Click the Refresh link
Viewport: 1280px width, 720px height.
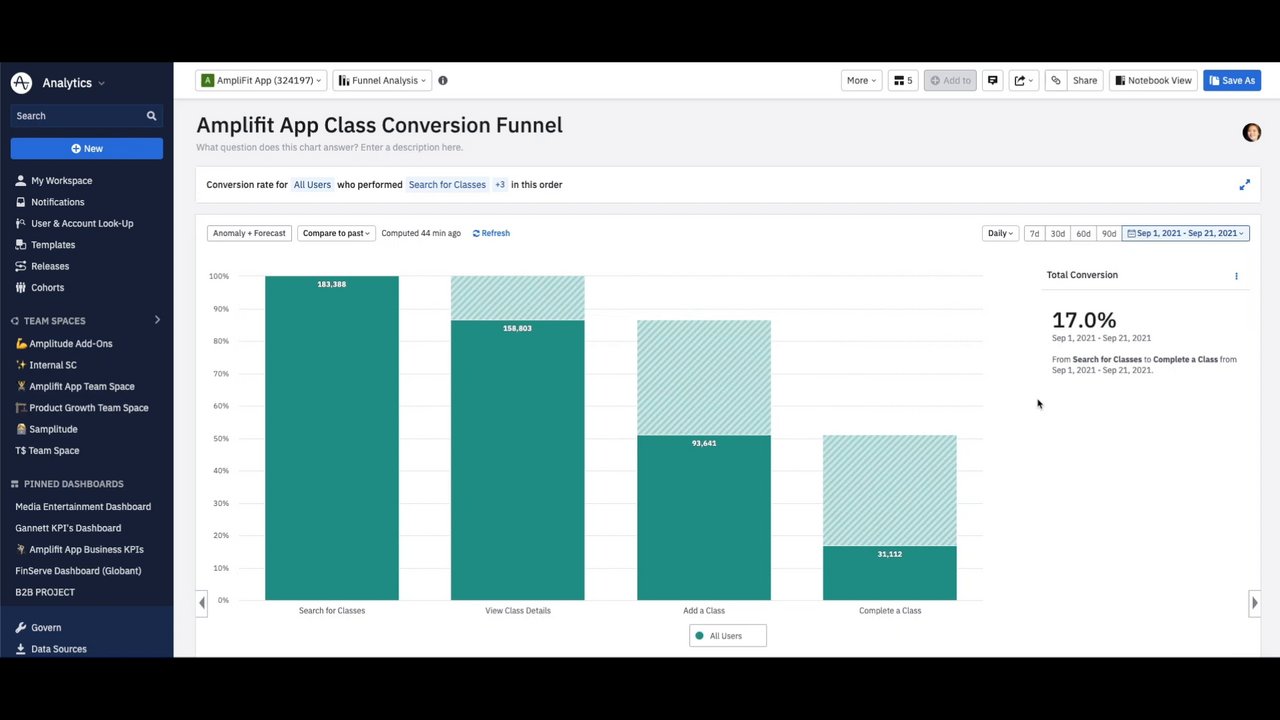pos(491,234)
